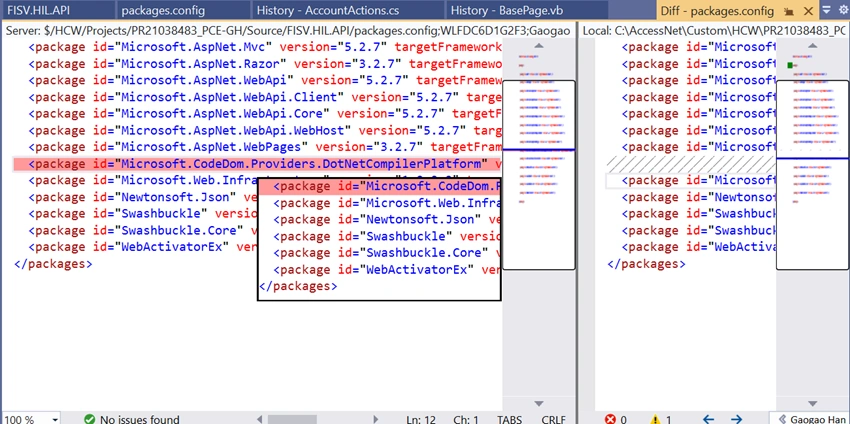Click the local pane minimap viewport
The width and height of the screenshot is (850, 424).
tap(812, 175)
